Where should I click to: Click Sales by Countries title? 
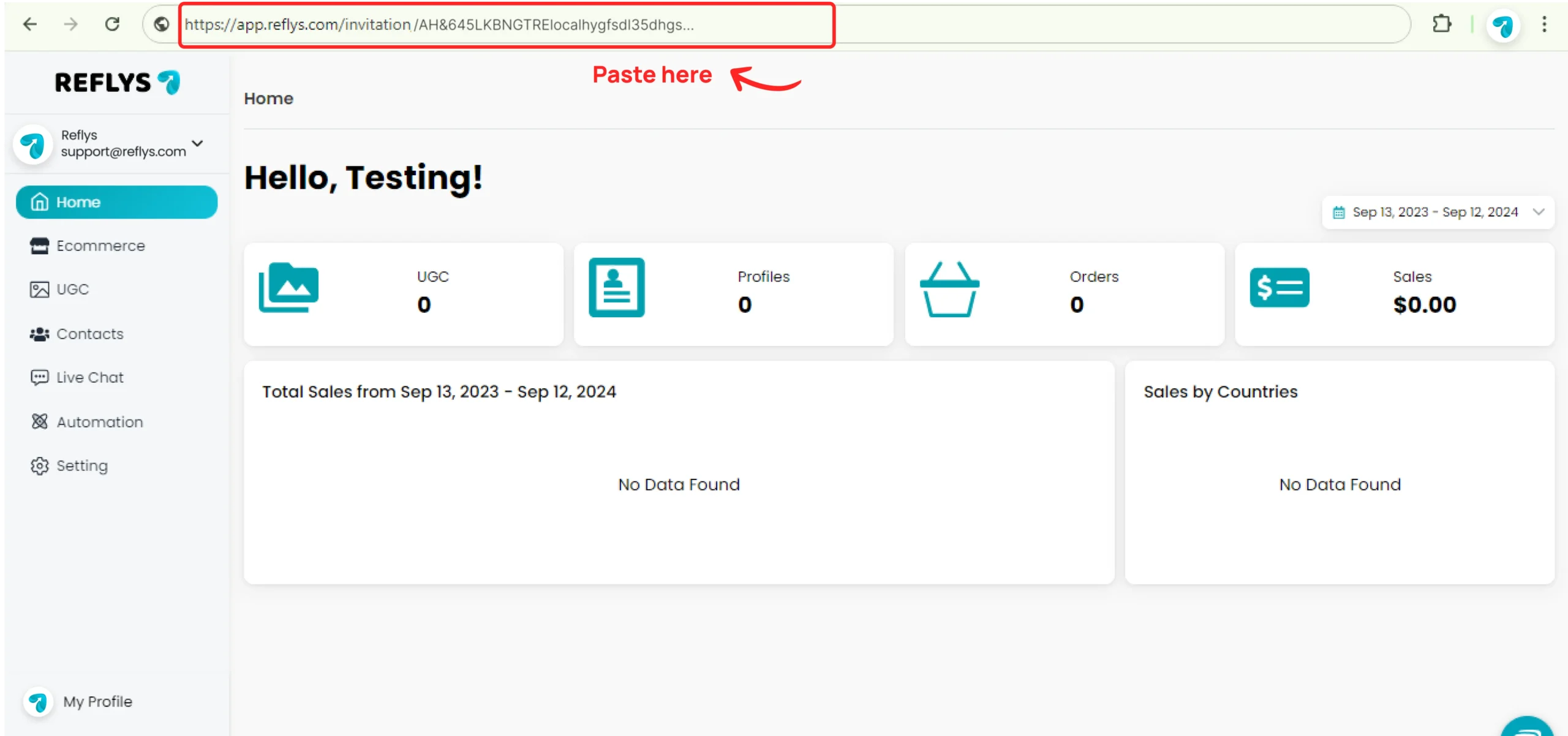point(1221,392)
